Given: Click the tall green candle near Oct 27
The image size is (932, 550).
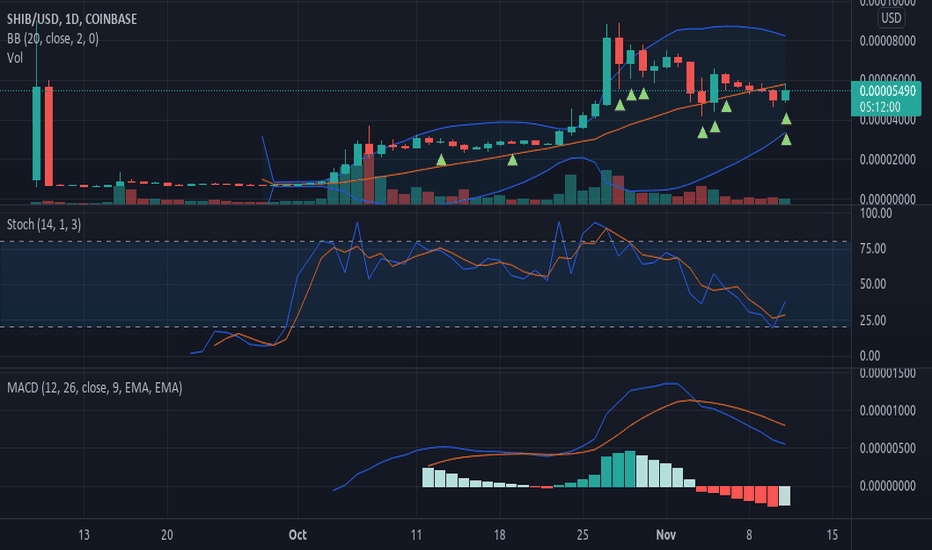Looking at the screenshot, I should click(607, 71).
